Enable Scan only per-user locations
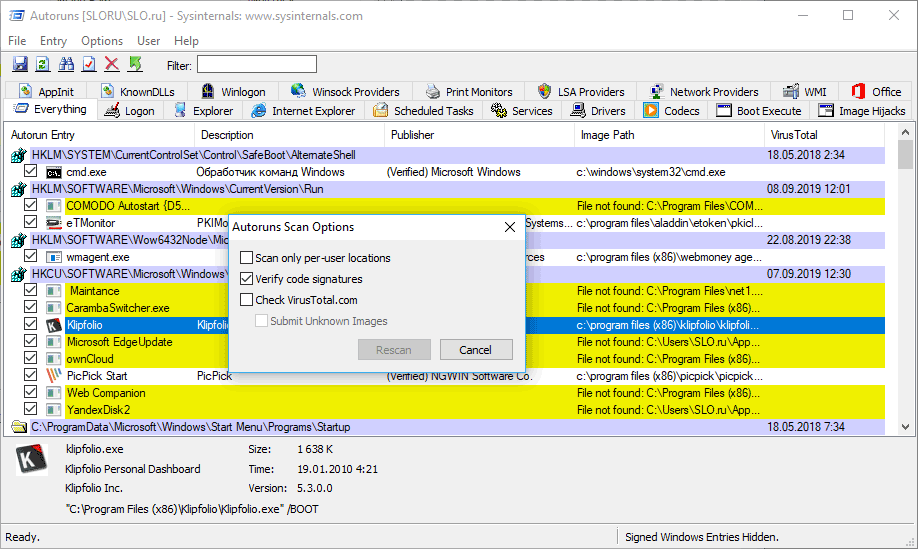This screenshot has width=918, height=549. click(x=246, y=258)
